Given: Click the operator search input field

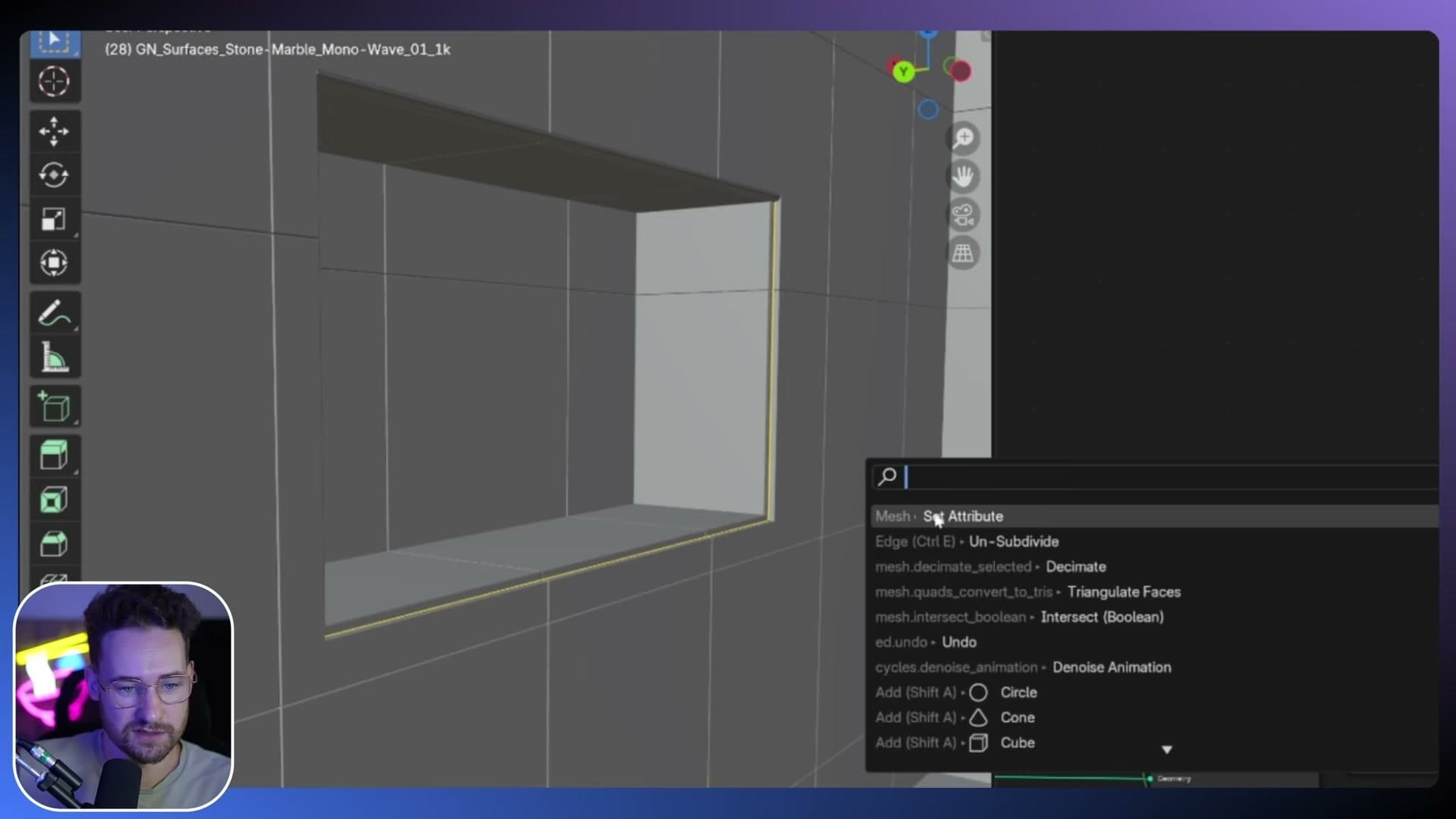Looking at the screenshot, I should click(x=1155, y=476).
